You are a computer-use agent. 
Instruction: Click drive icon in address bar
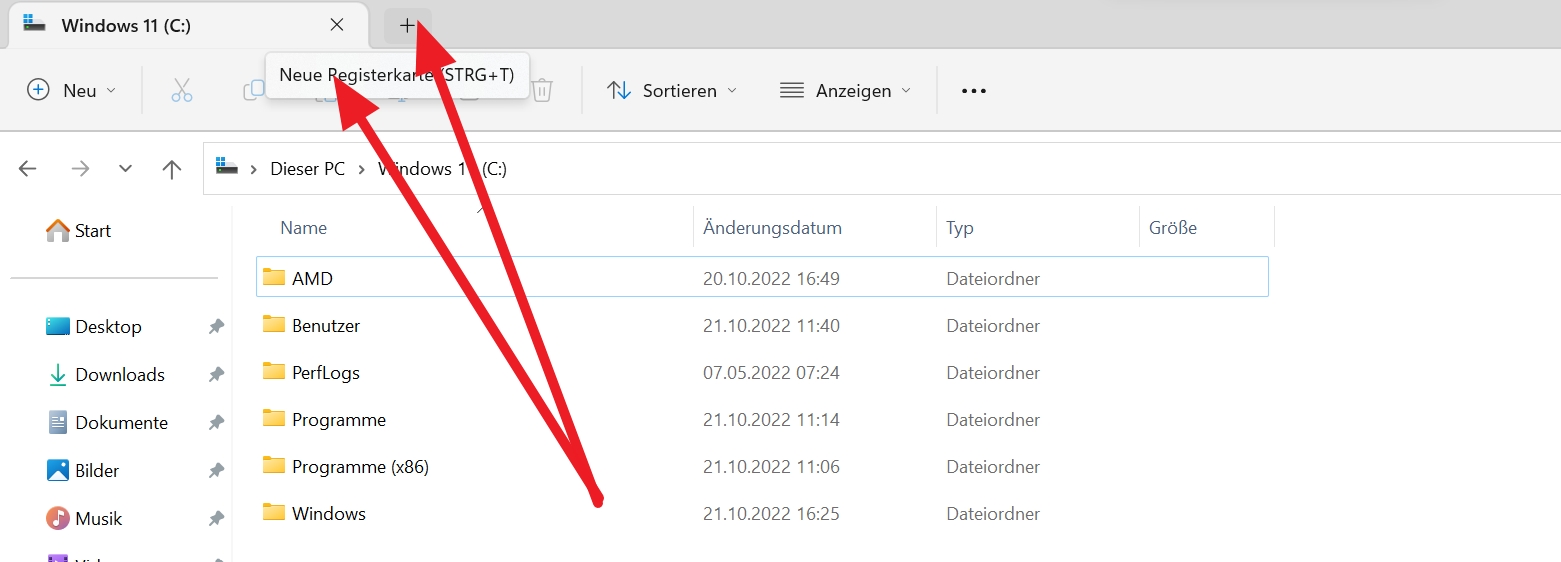(x=227, y=168)
